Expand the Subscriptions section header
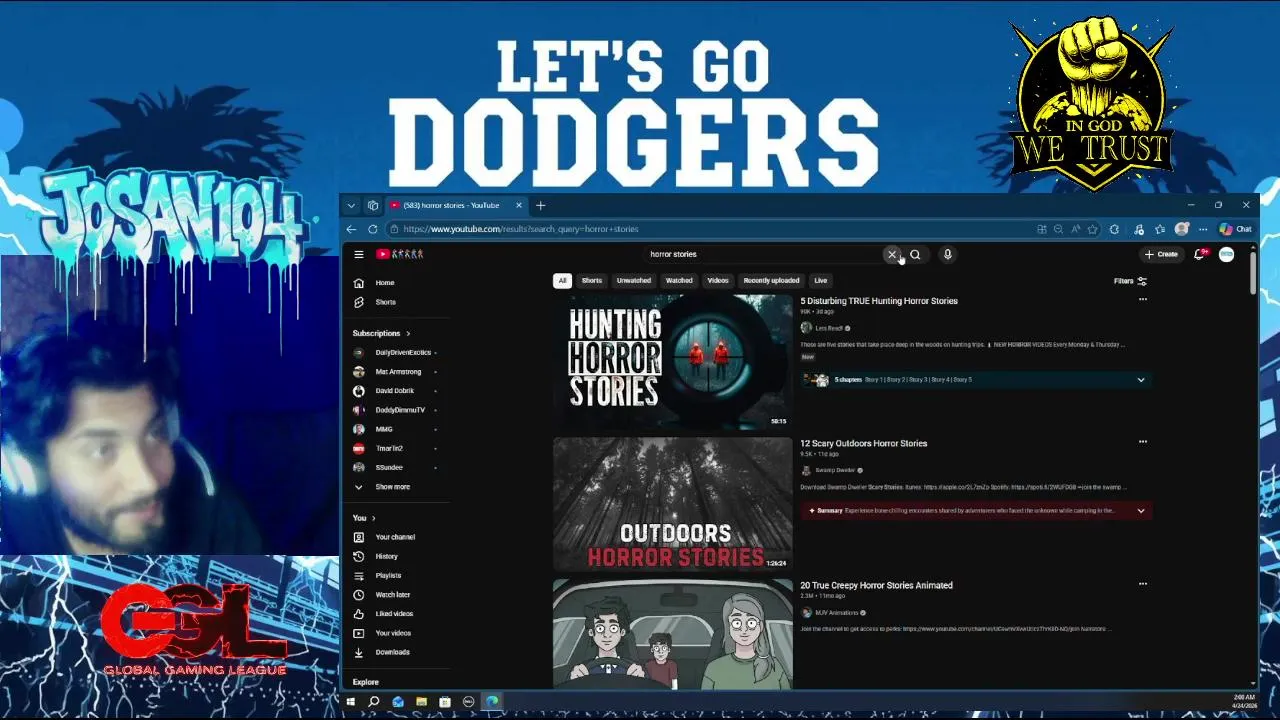Screen dimensions: 1280x720 tap(381, 333)
